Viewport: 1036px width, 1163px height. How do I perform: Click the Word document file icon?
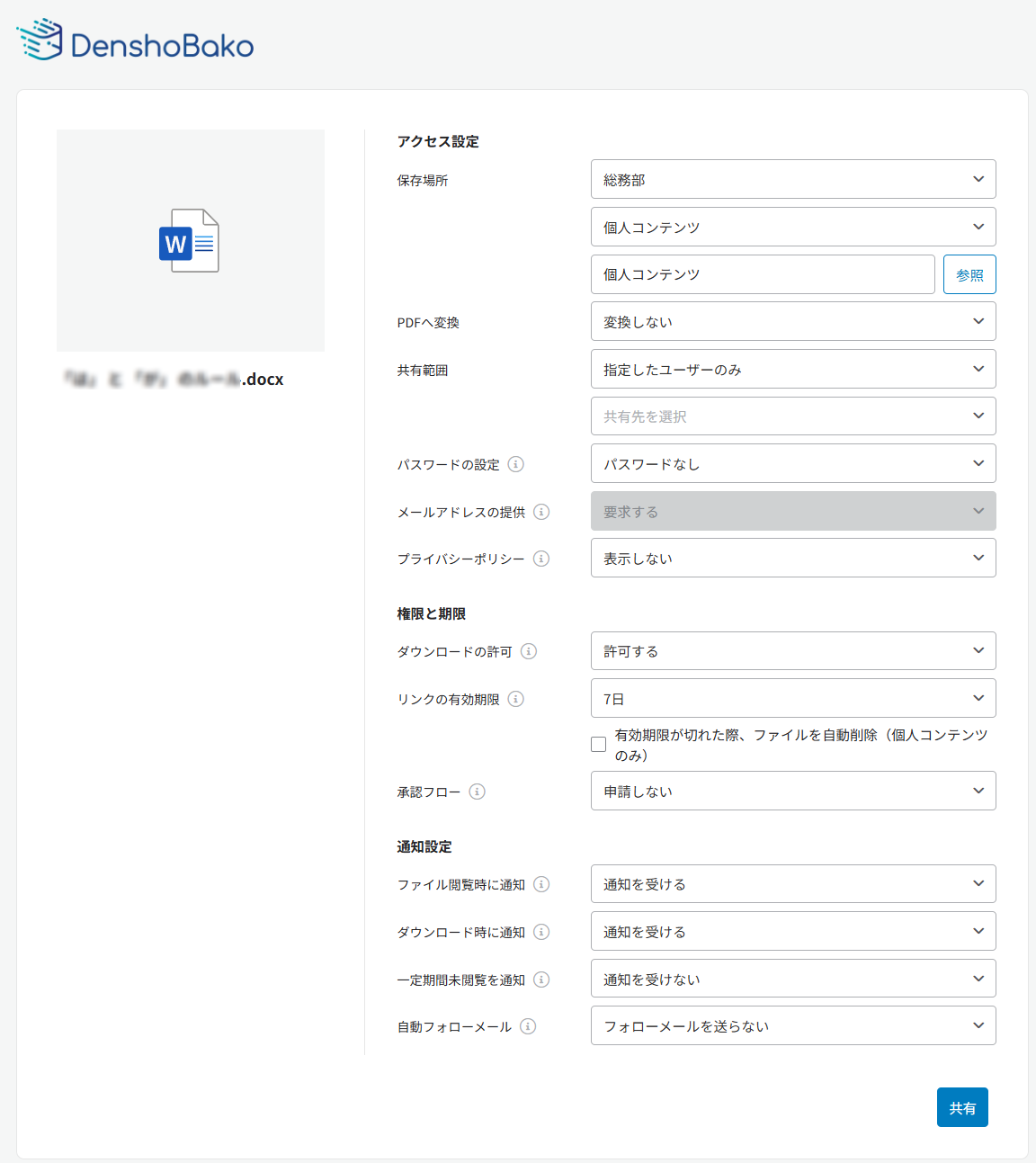click(189, 240)
